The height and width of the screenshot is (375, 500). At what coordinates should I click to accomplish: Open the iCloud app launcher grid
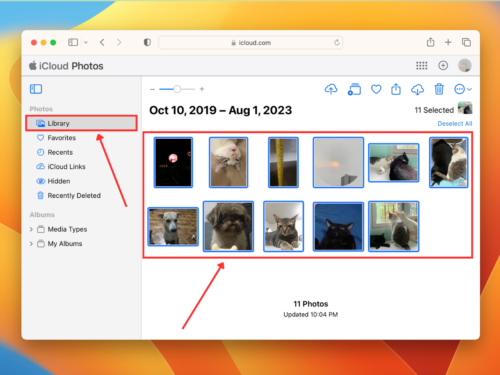click(421, 66)
